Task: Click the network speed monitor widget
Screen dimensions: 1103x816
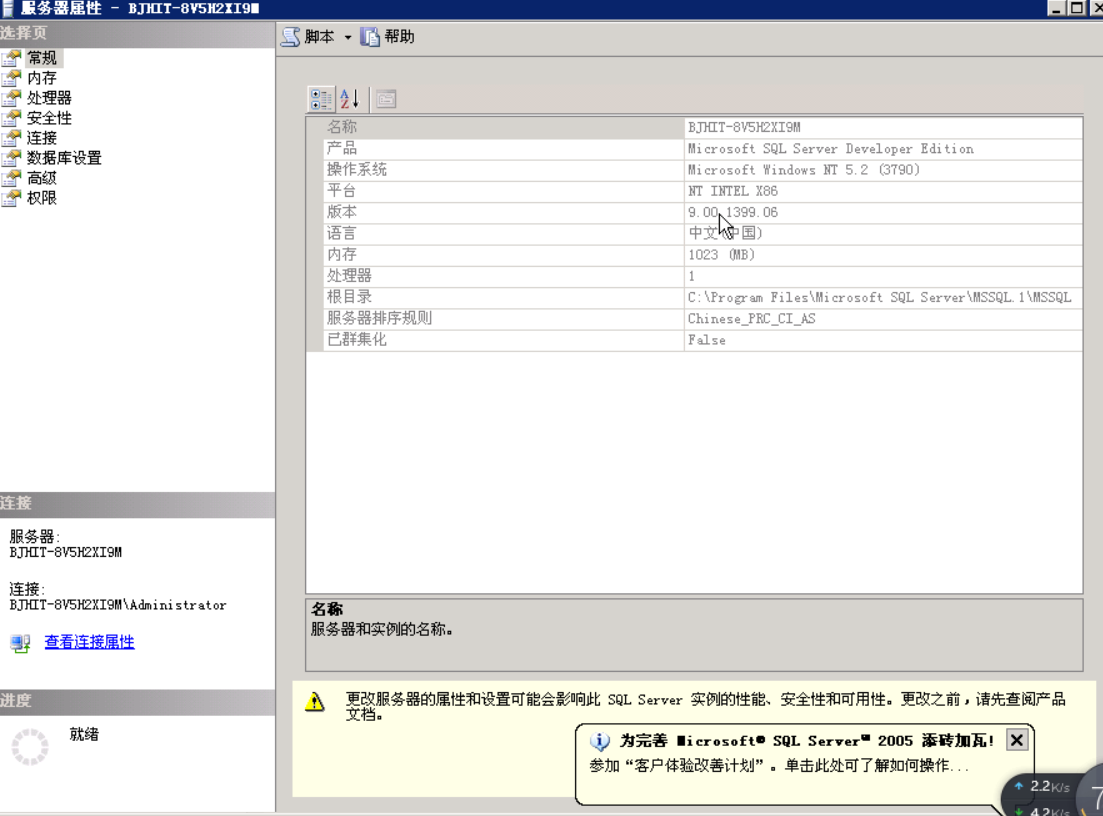Action: (1052, 795)
